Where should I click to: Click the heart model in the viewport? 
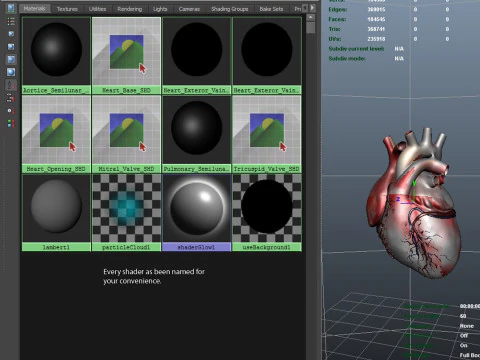click(413, 203)
